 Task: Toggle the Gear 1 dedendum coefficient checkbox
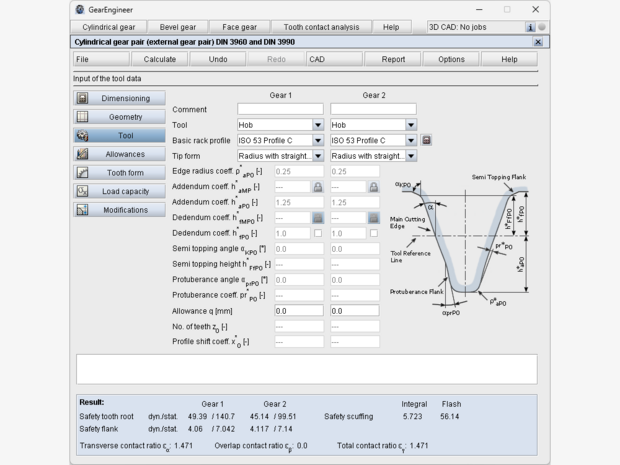318,233
